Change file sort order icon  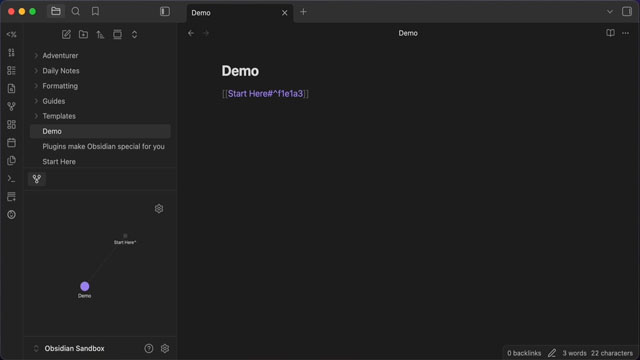coord(100,35)
